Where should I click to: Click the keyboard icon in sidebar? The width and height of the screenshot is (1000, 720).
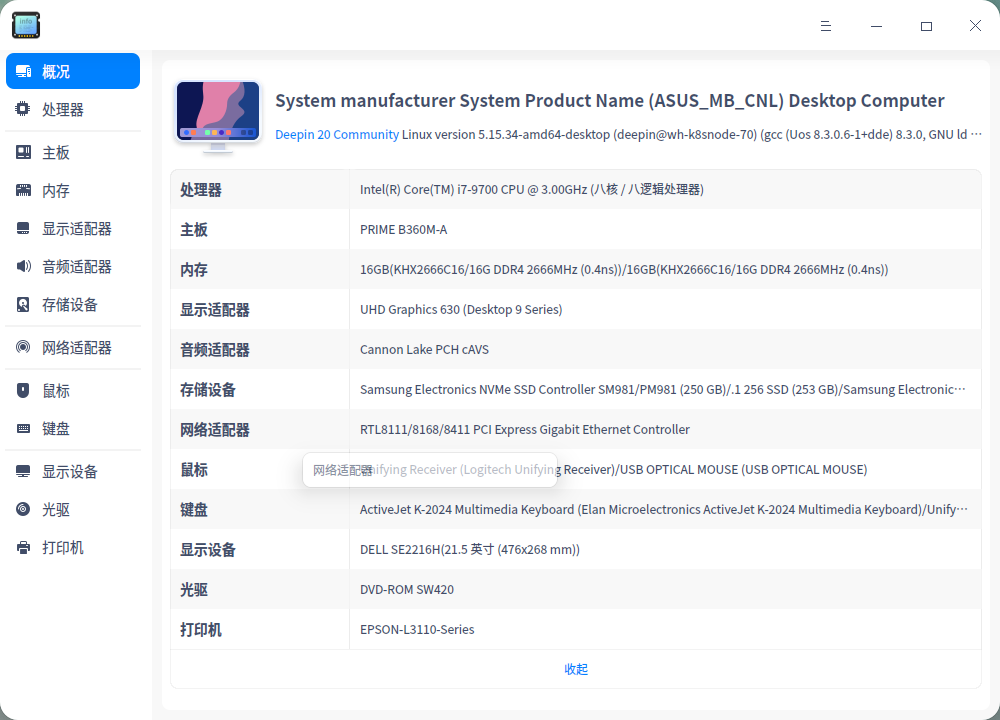click(24, 429)
